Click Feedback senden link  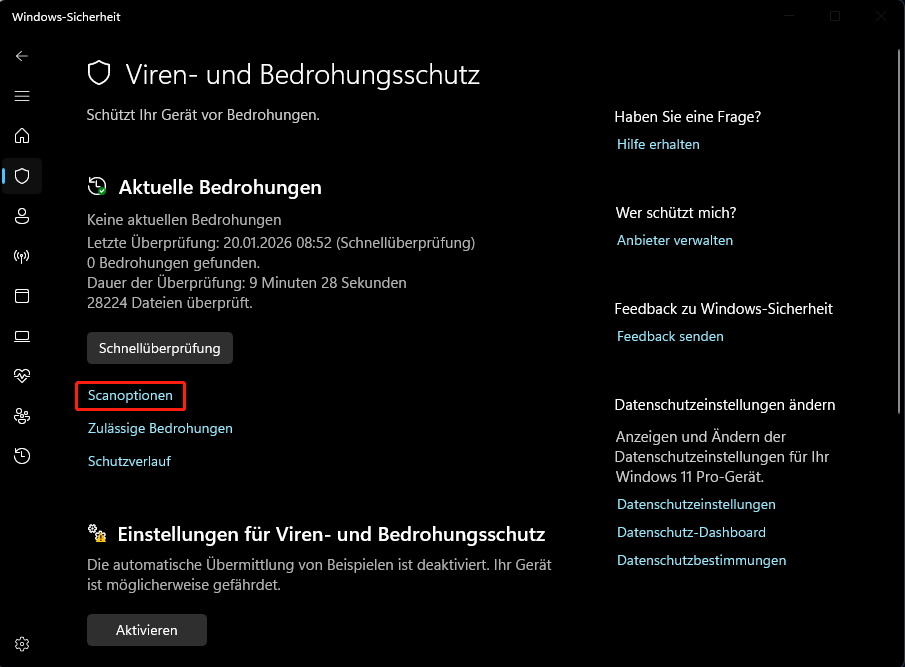click(670, 336)
